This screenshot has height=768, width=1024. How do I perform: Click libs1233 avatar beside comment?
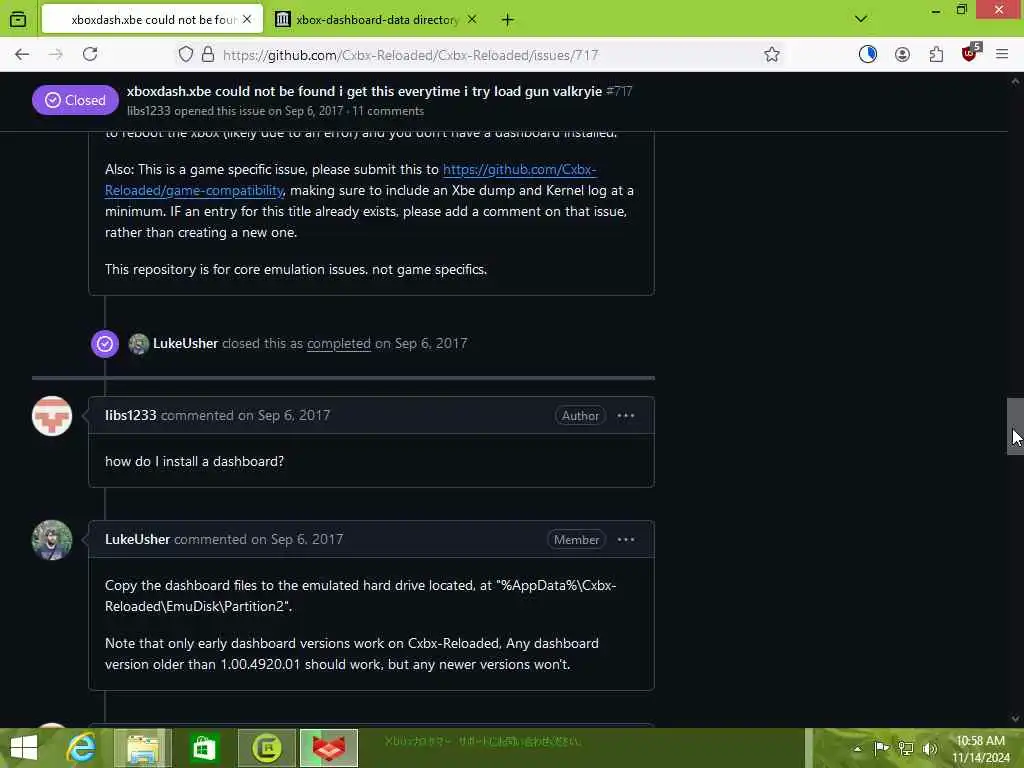coord(52,416)
